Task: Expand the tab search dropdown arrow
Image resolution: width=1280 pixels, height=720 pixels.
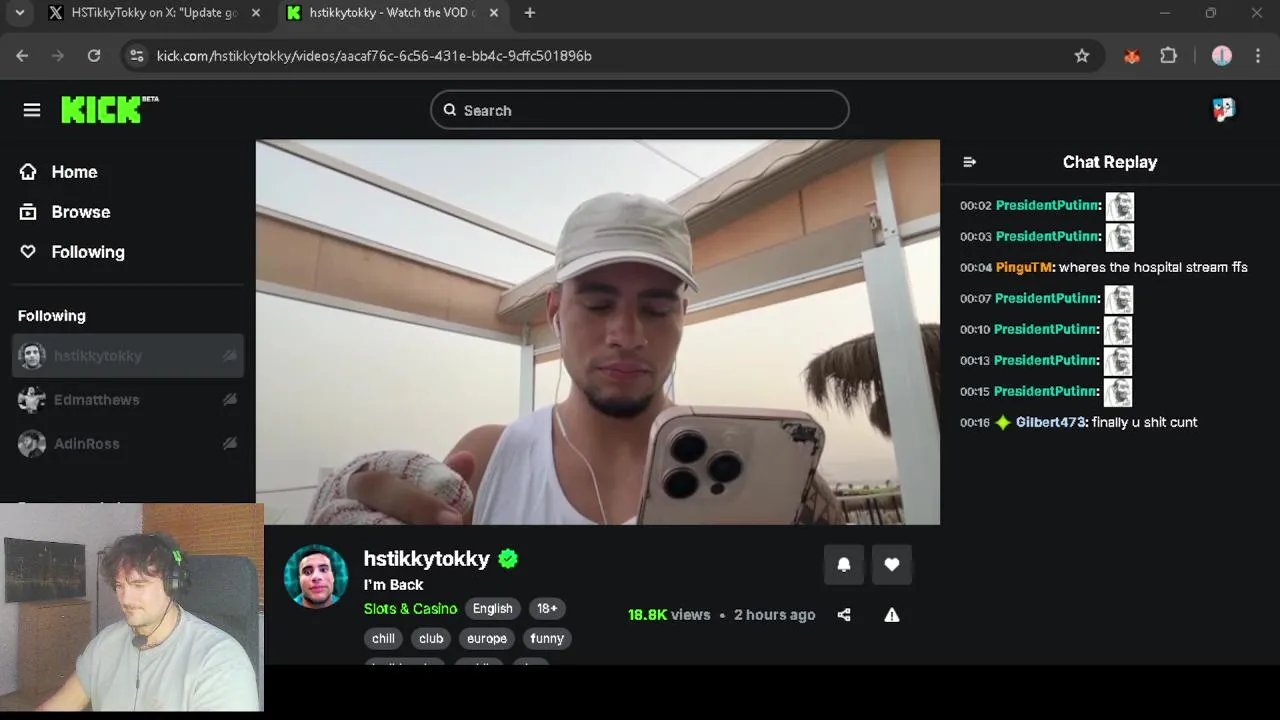Action: point(19,13)
